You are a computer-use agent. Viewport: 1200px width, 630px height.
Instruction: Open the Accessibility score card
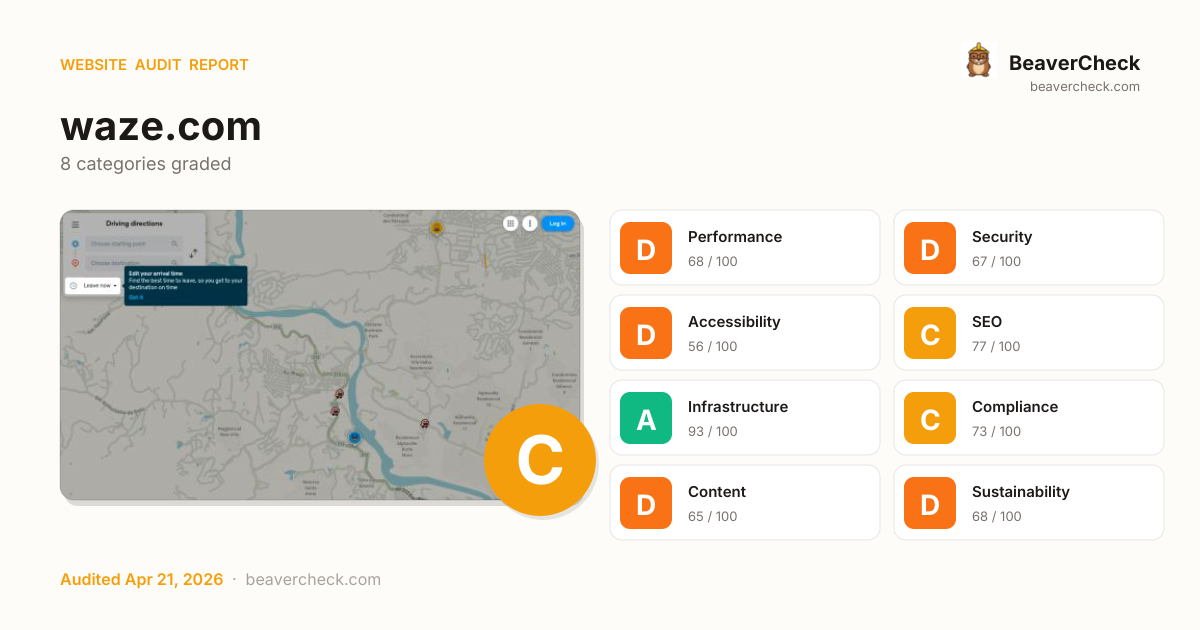click(744, 333)
